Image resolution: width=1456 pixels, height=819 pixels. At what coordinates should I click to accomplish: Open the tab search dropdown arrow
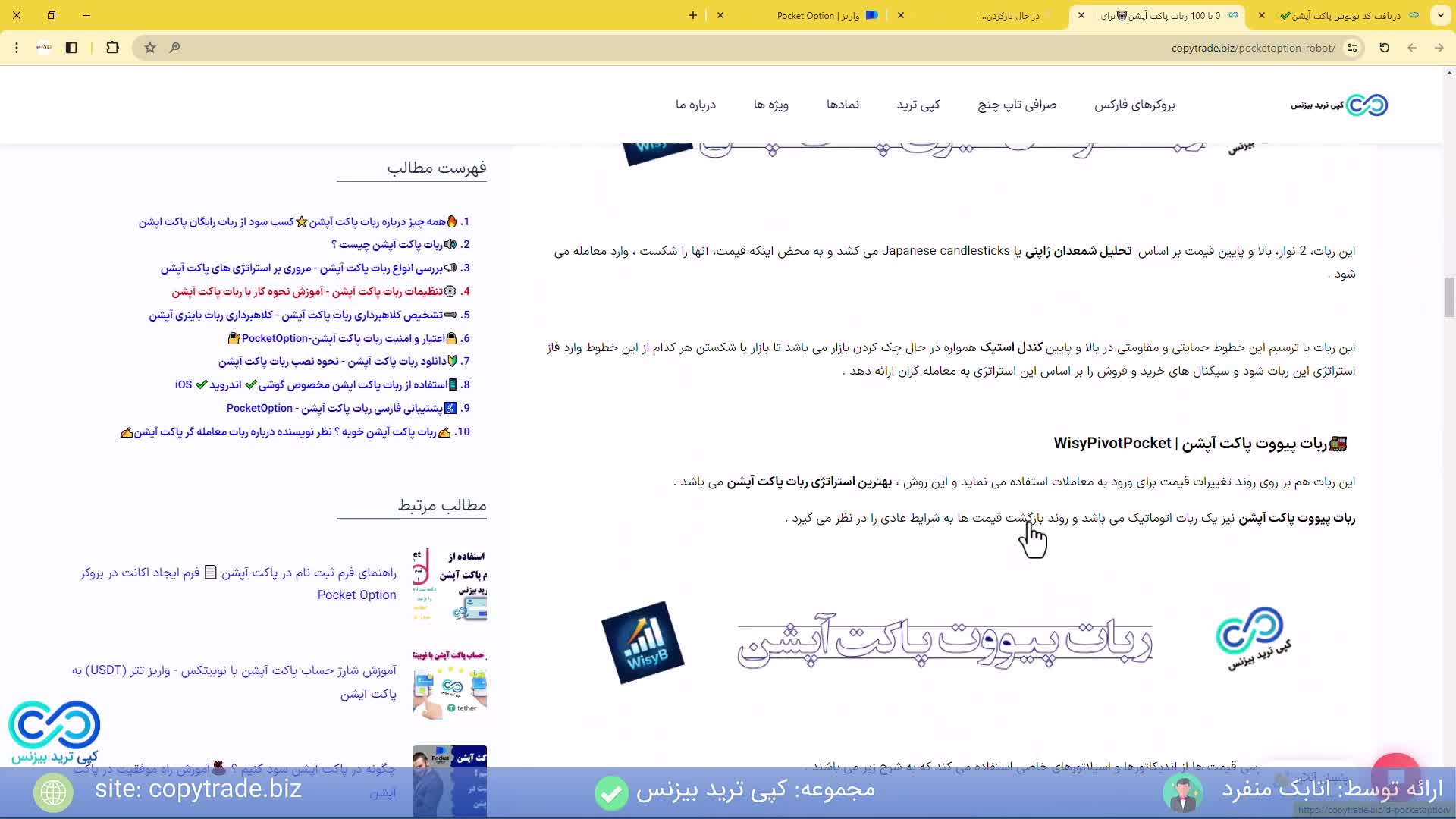tap(1440, 15)
